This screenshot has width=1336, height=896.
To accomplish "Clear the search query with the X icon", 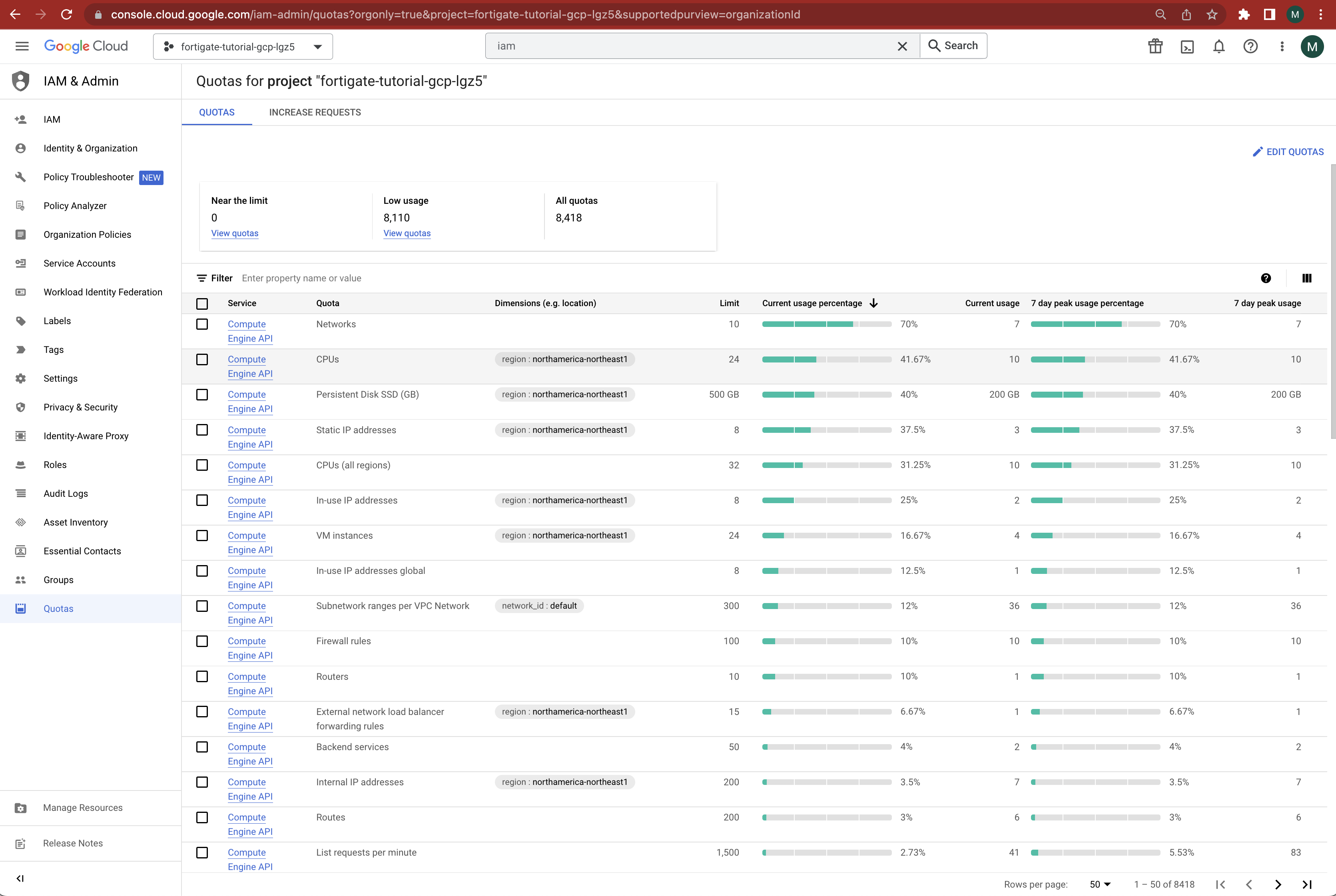I will tap(903, 46).
